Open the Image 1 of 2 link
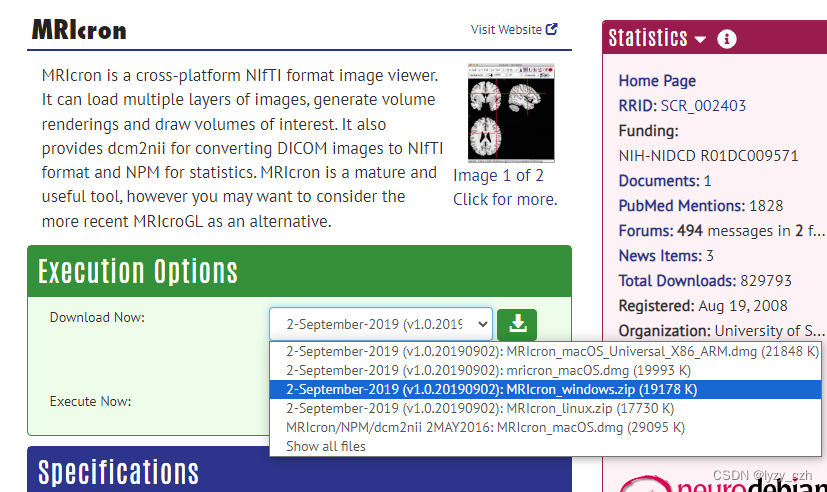Image resolution: width=827 pixels, height=492 pixels. pos(498,176)
